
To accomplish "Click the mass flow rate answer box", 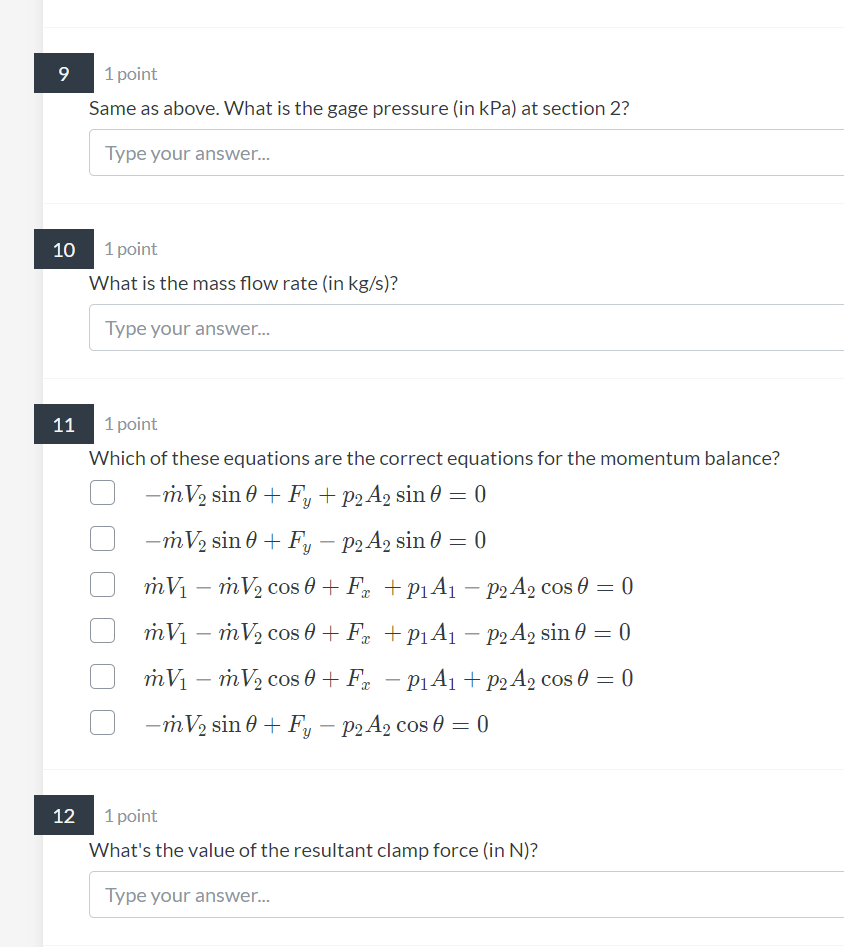I will 466,328.
